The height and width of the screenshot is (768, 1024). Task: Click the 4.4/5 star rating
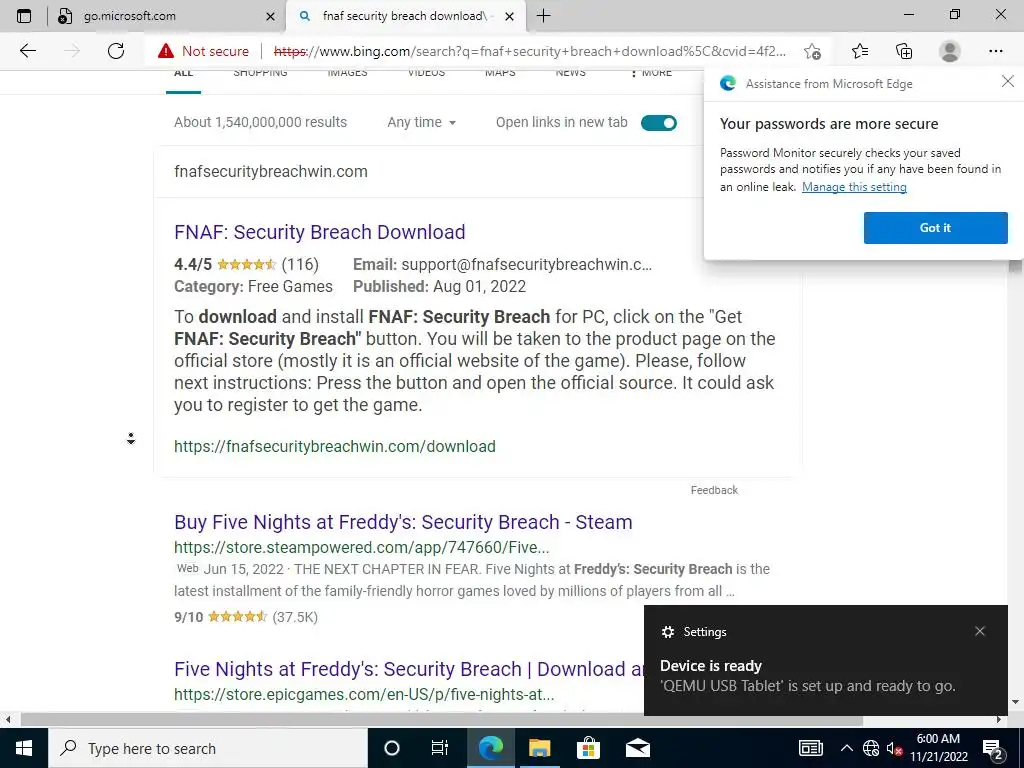pyautogui.click(x=246, y=264)
